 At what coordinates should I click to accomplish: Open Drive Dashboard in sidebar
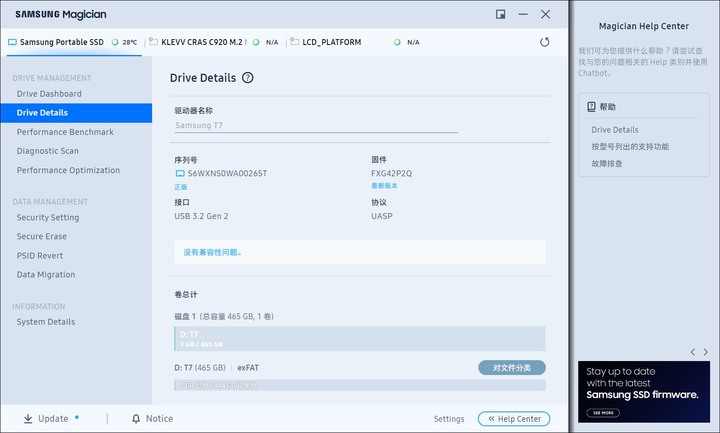[49, 94]
